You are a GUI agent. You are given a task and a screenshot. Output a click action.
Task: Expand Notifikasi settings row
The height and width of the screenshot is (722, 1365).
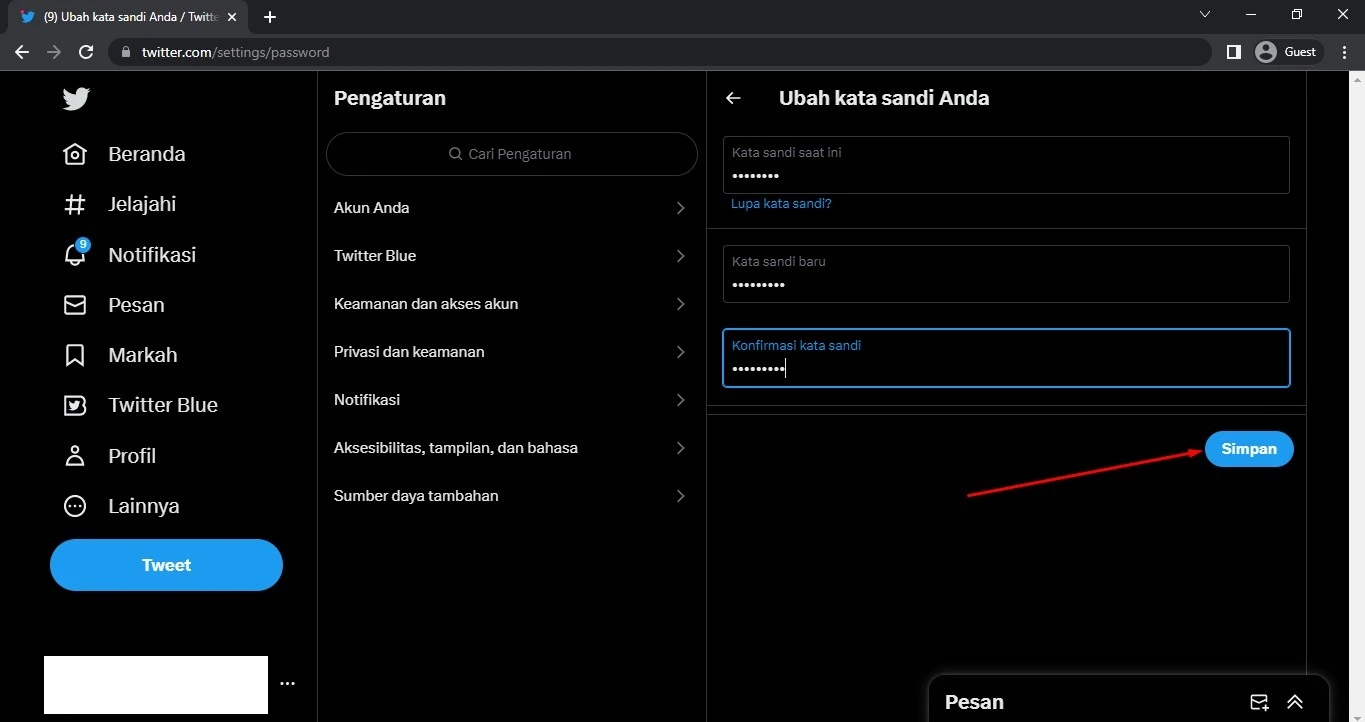tap(511, 400)
